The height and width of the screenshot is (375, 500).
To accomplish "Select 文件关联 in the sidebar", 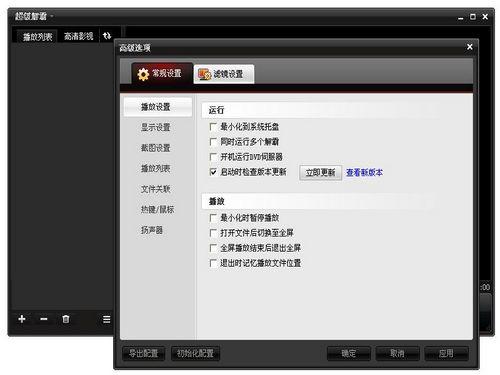I will tap(156, 189).
